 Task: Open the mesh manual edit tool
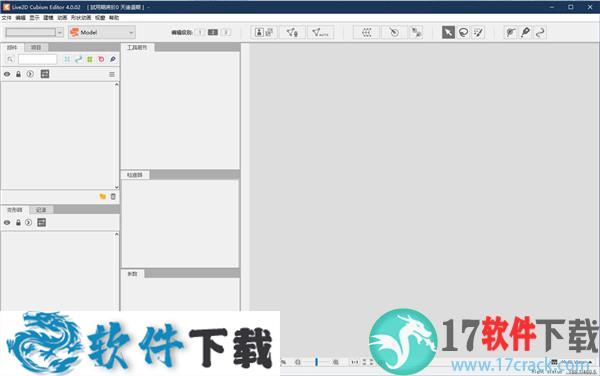click(292, 33)
